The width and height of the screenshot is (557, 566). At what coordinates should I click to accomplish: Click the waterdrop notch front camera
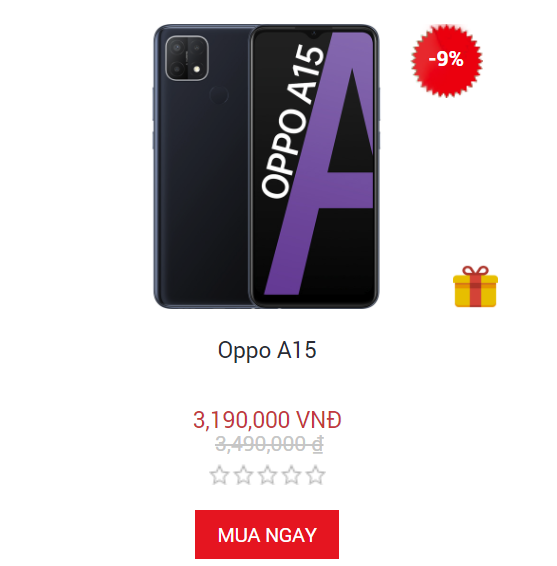(314, 34)
